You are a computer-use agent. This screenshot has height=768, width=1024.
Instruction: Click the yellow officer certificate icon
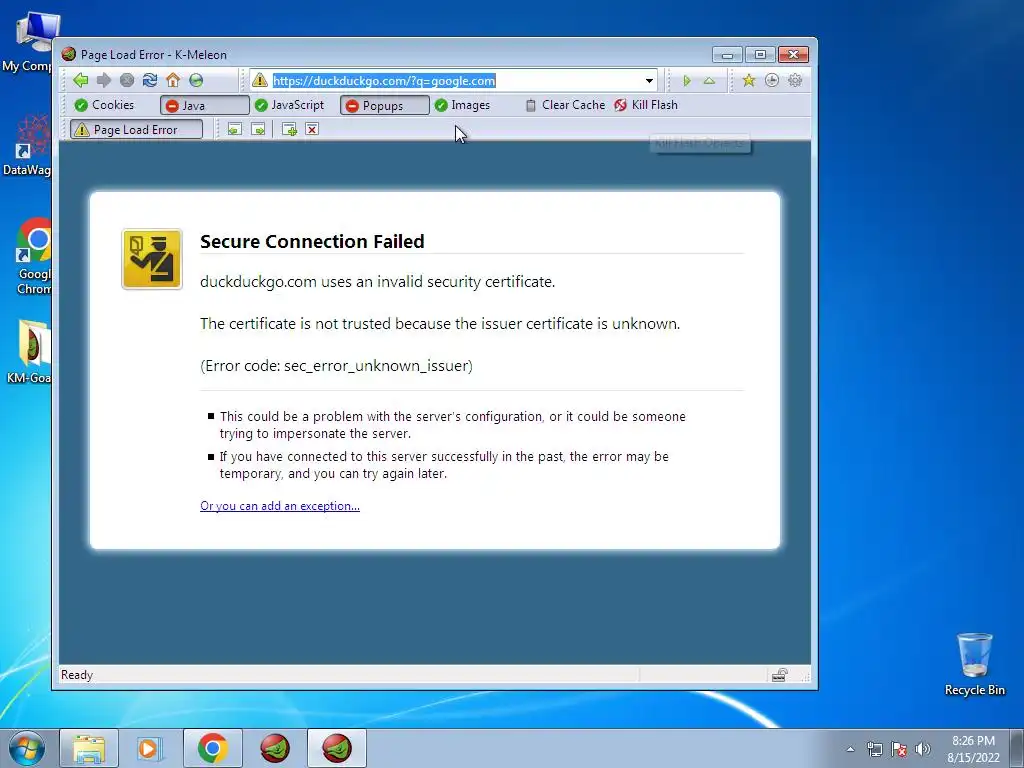coord(152,259)
